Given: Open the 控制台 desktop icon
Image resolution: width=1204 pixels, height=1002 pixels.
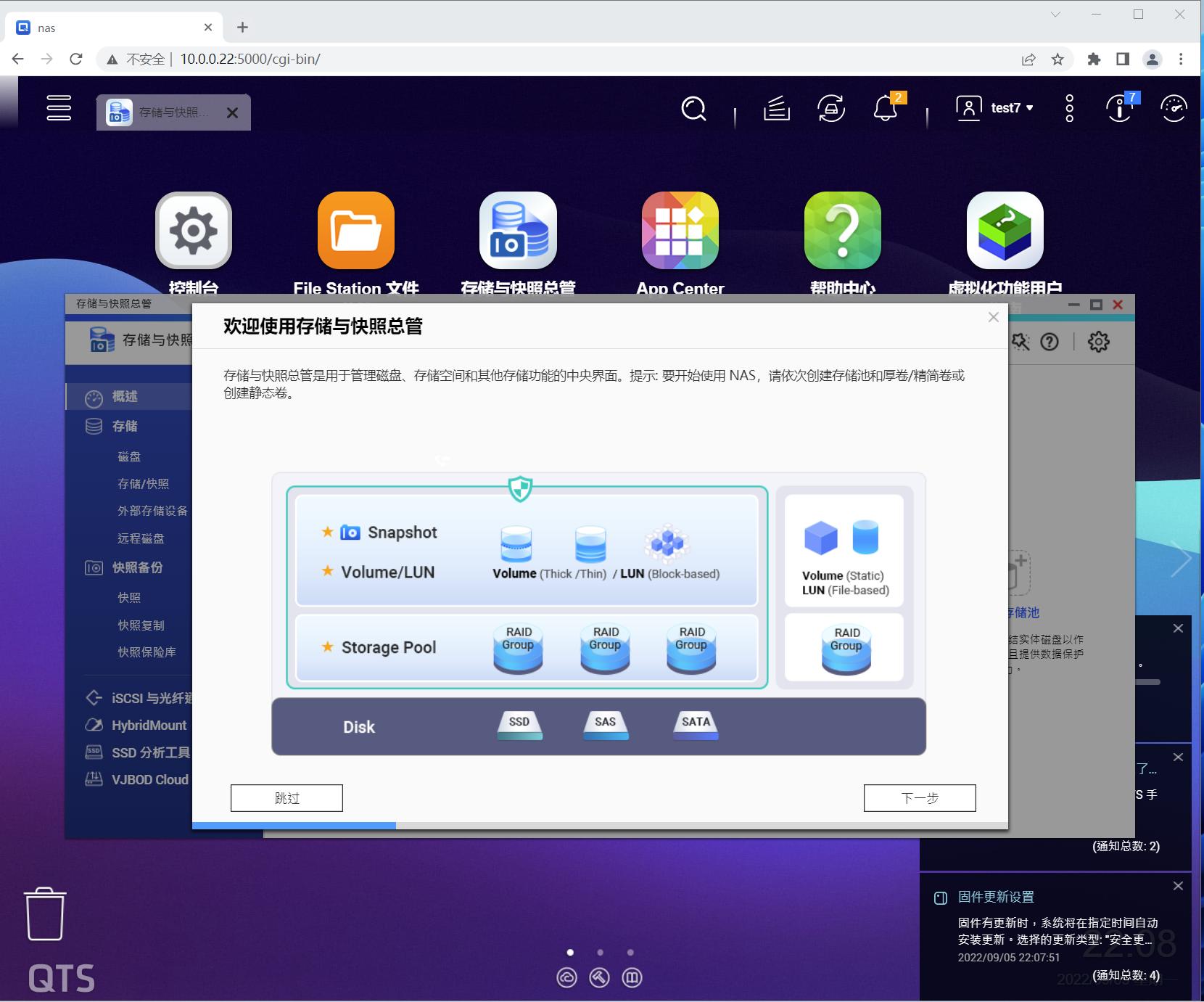Looking at the screenshot, I should [x=193, y=231].
